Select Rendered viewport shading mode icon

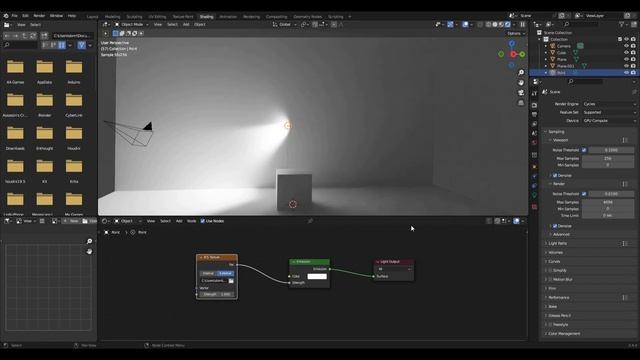[508, 24]
